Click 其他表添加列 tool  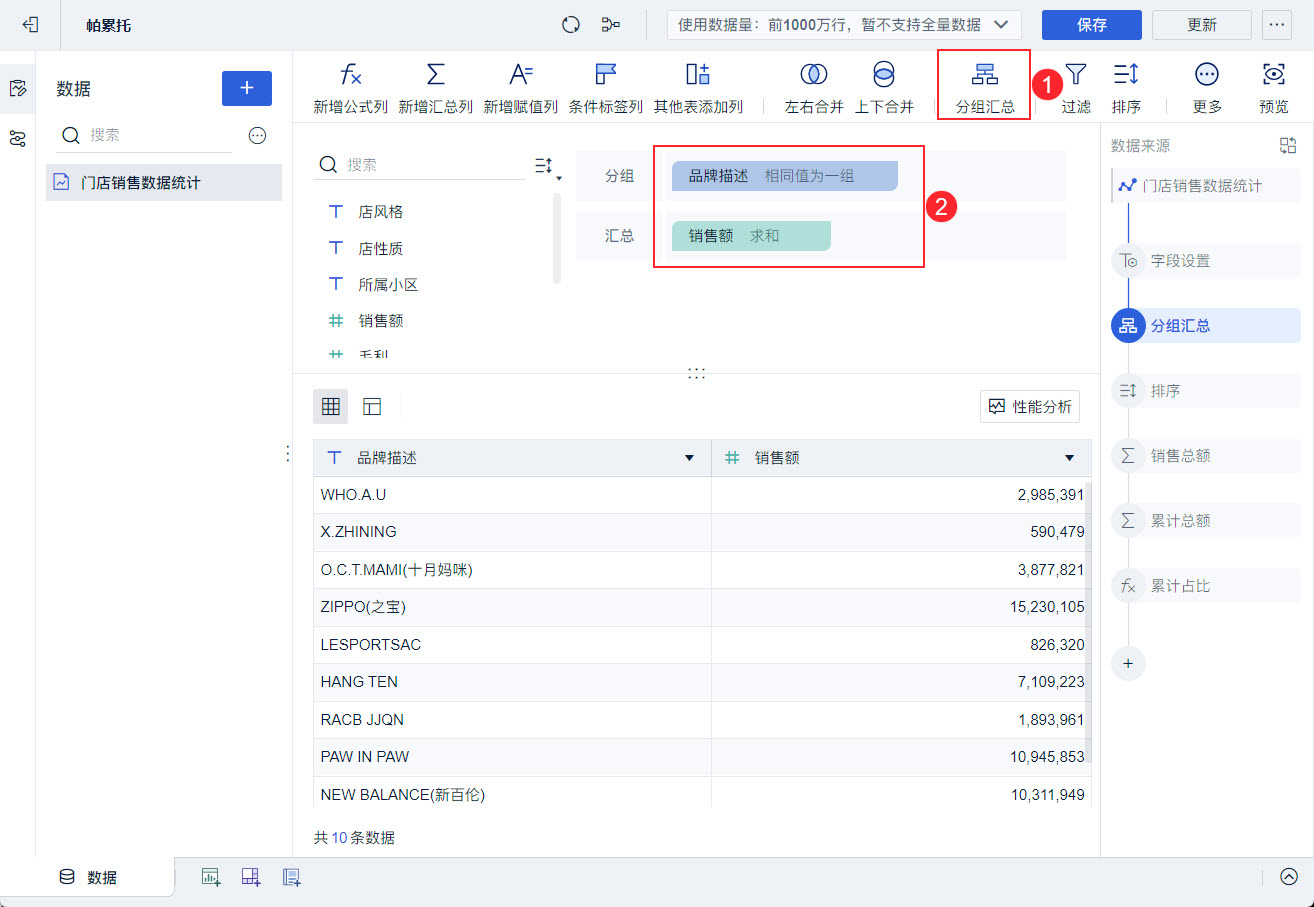pos(698,89)
